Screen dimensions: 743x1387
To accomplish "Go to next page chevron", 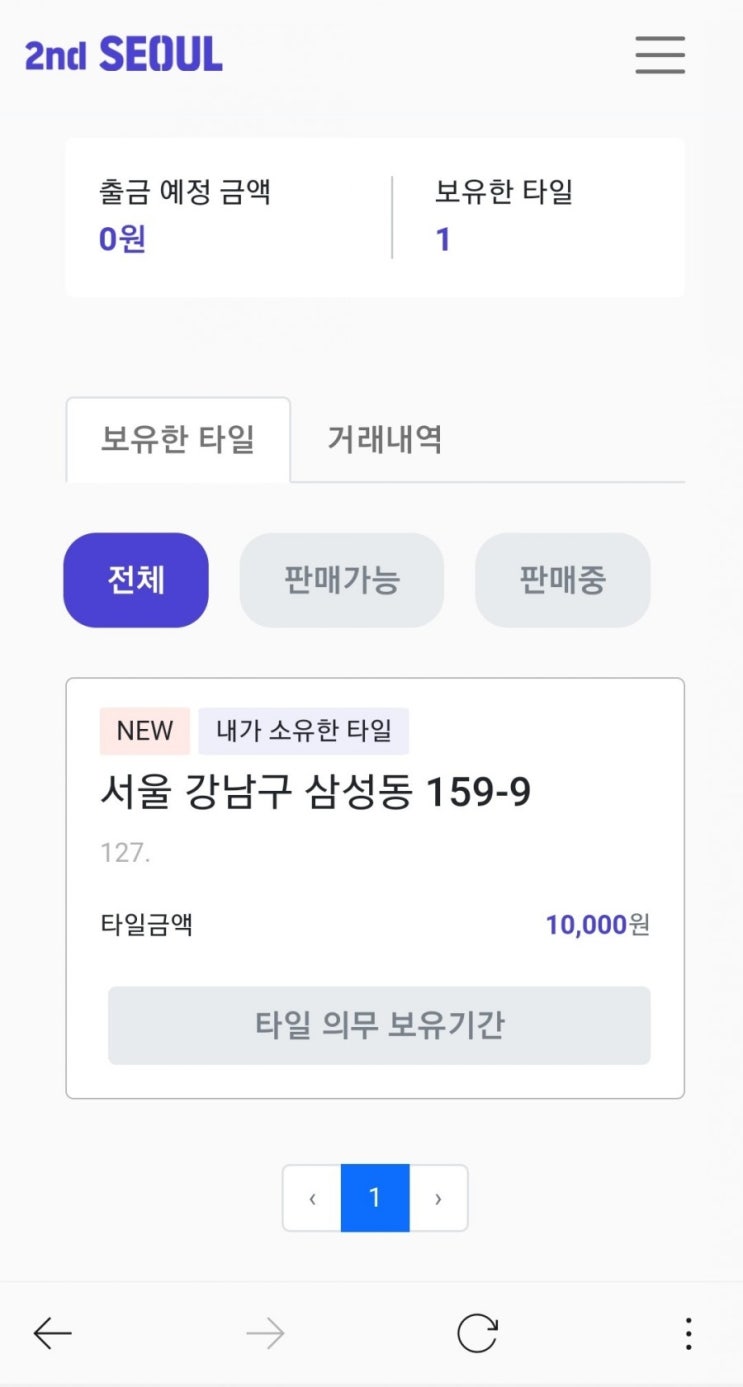I will [x=438, y=1198].
